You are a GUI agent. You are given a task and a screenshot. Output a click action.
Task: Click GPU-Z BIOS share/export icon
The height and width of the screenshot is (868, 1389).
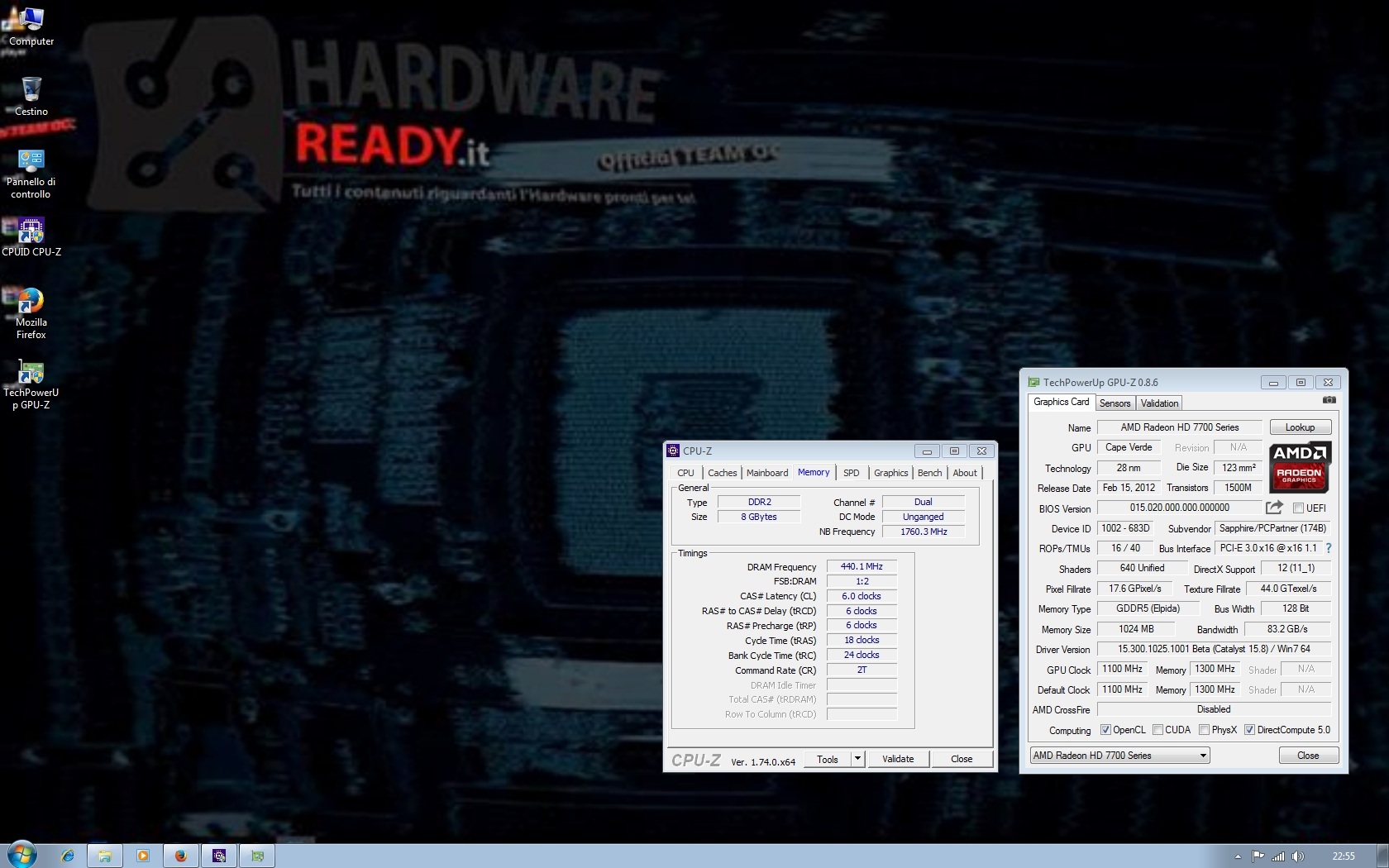click(x=1275, y=507)
